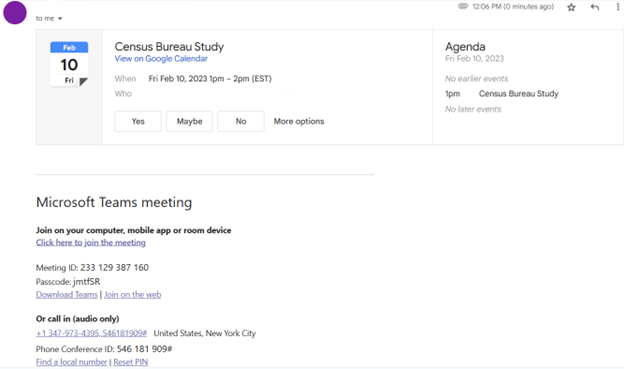
Task: Click the Agenda heading
Action: [465, 47]
